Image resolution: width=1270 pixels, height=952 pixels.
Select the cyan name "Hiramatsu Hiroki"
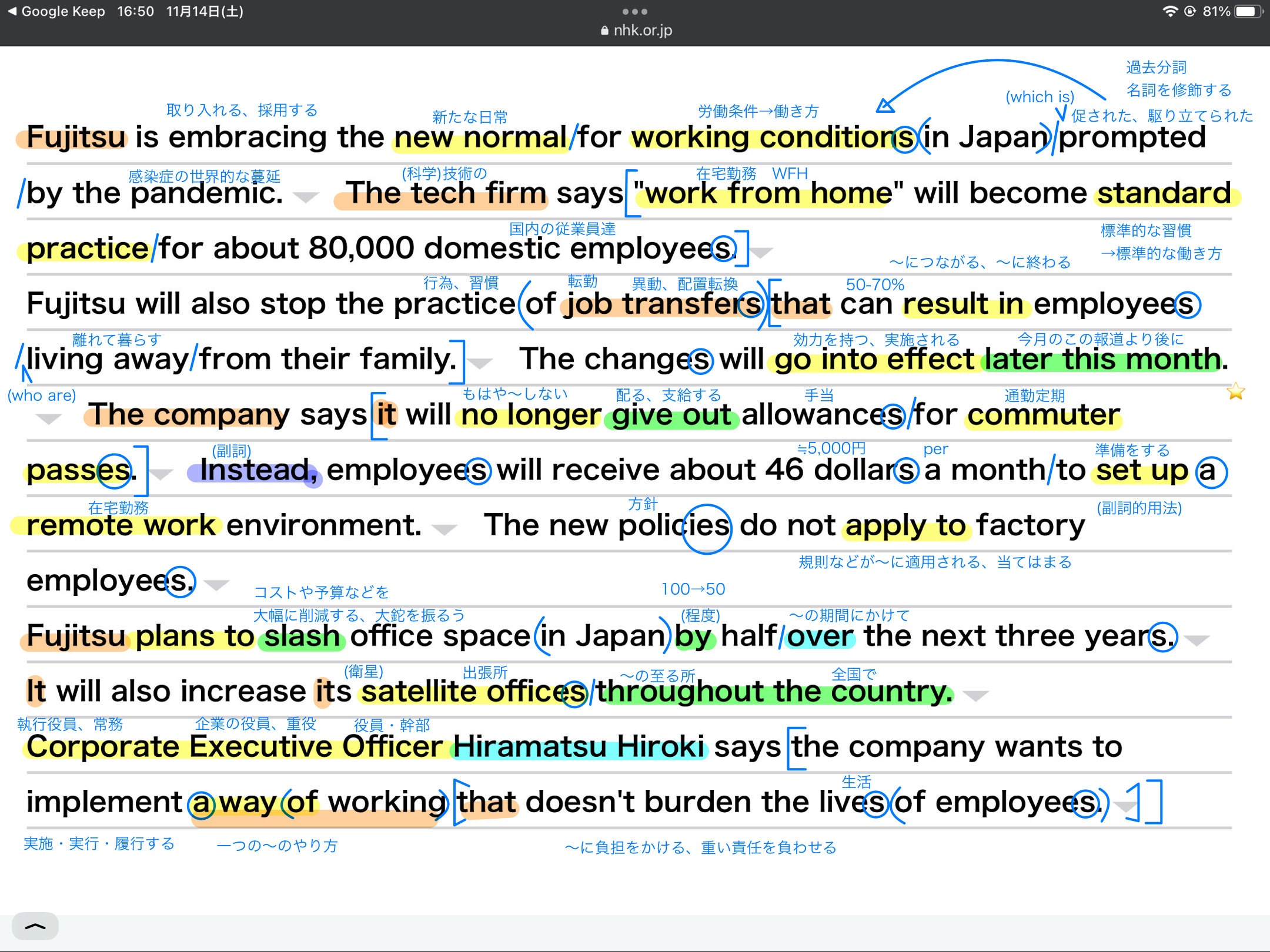click(x=579, y=747)
